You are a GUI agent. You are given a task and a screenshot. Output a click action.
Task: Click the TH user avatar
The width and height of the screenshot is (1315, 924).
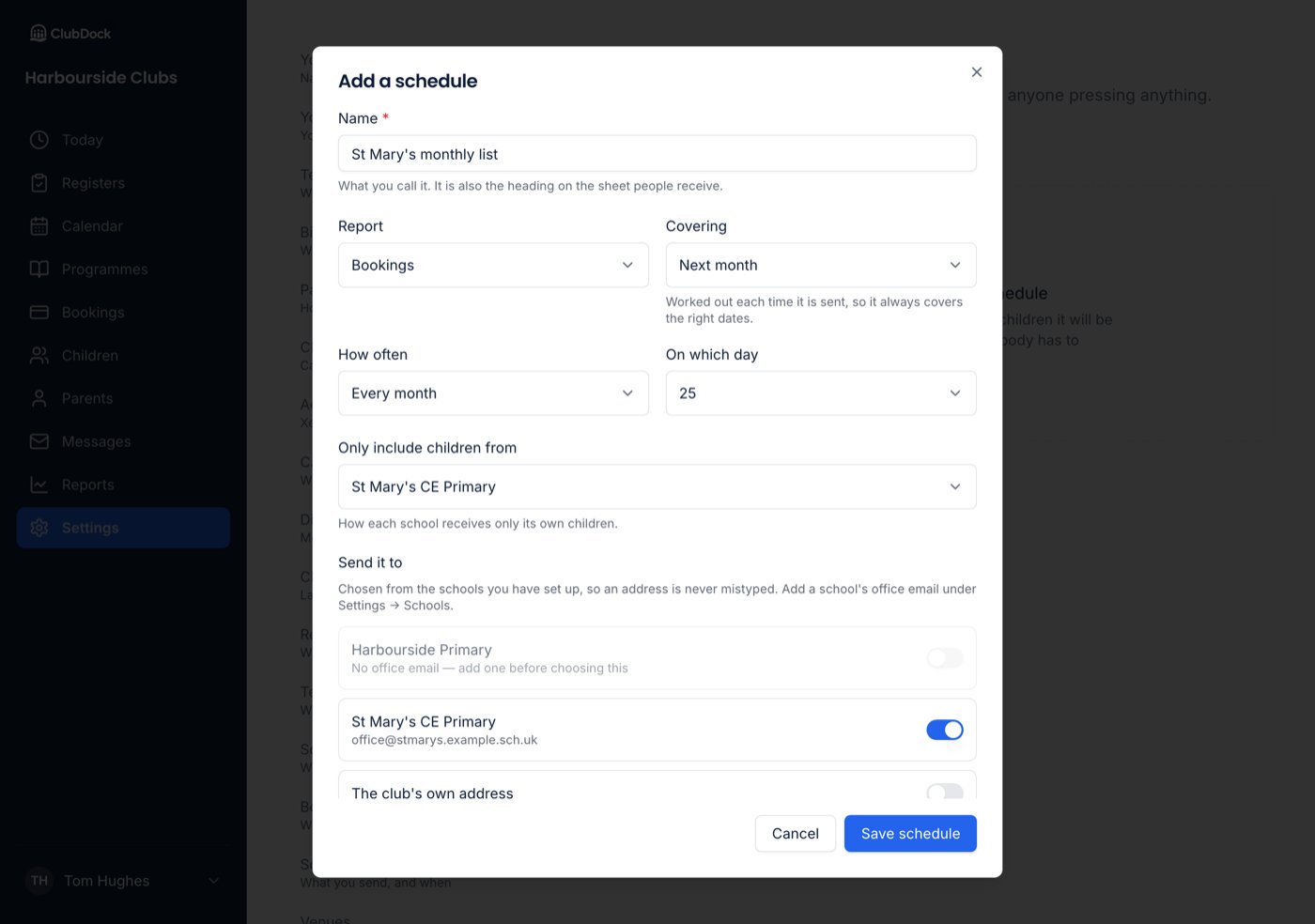(39, 881)
